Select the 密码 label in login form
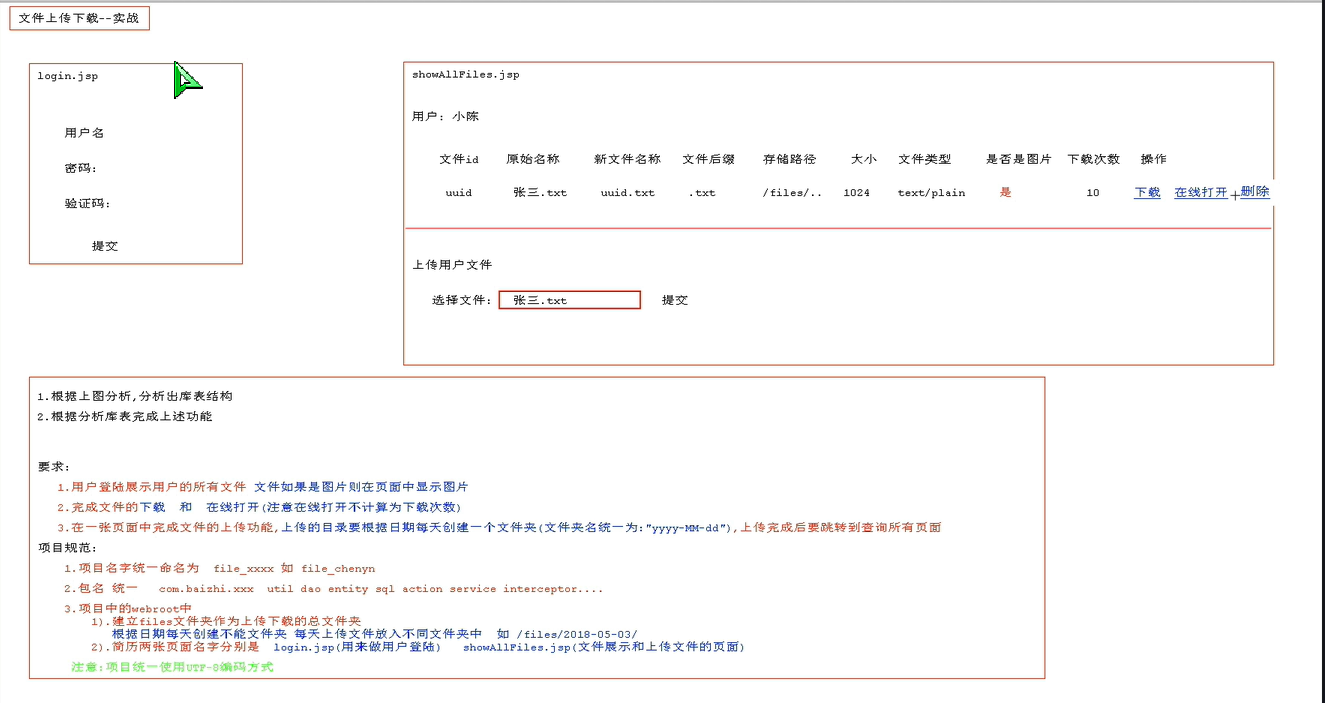 coord(80,168)
